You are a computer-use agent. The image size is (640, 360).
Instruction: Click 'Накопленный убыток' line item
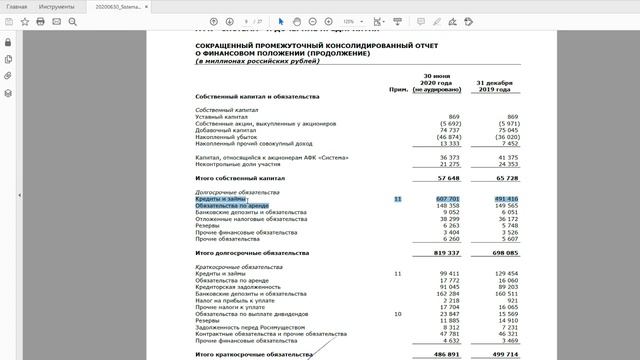click(226, 137)
